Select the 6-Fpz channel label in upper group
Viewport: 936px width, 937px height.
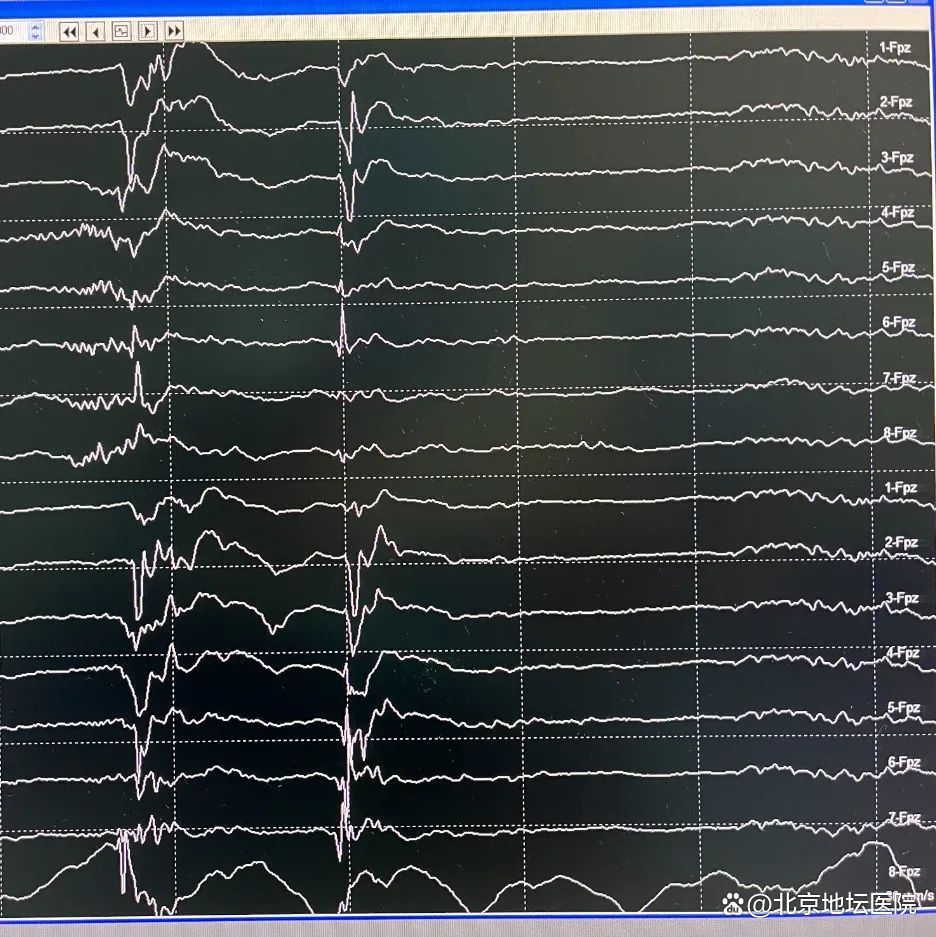(x=897, y=323)
